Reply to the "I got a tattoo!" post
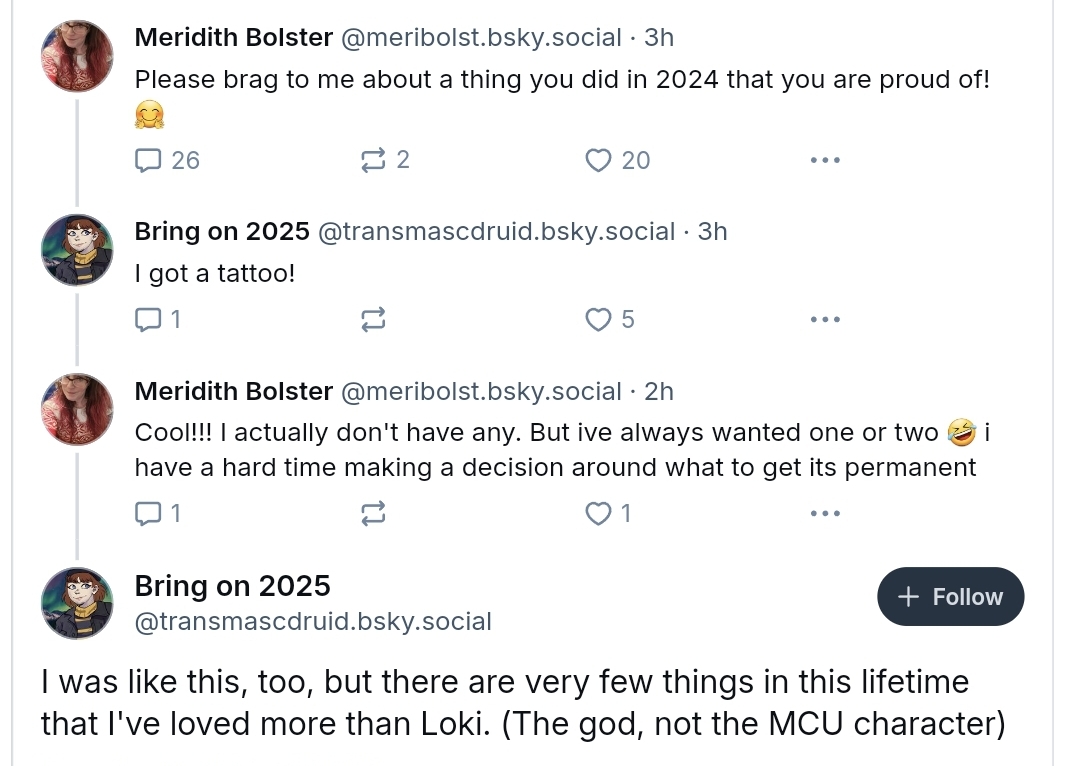1080x766 pixels. coord(158,320)
